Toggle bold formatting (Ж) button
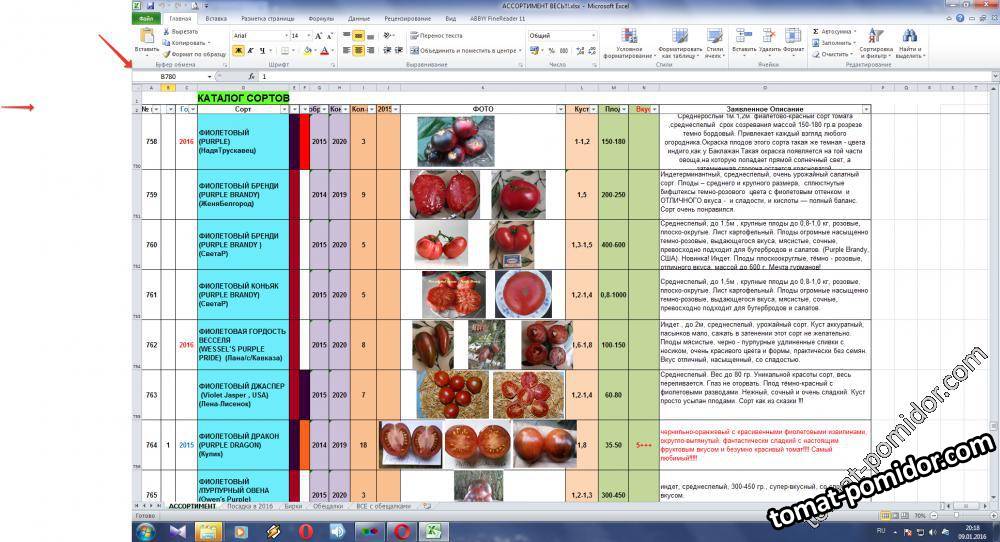Screen dimensions: 1000x542 tap(238, 50)
